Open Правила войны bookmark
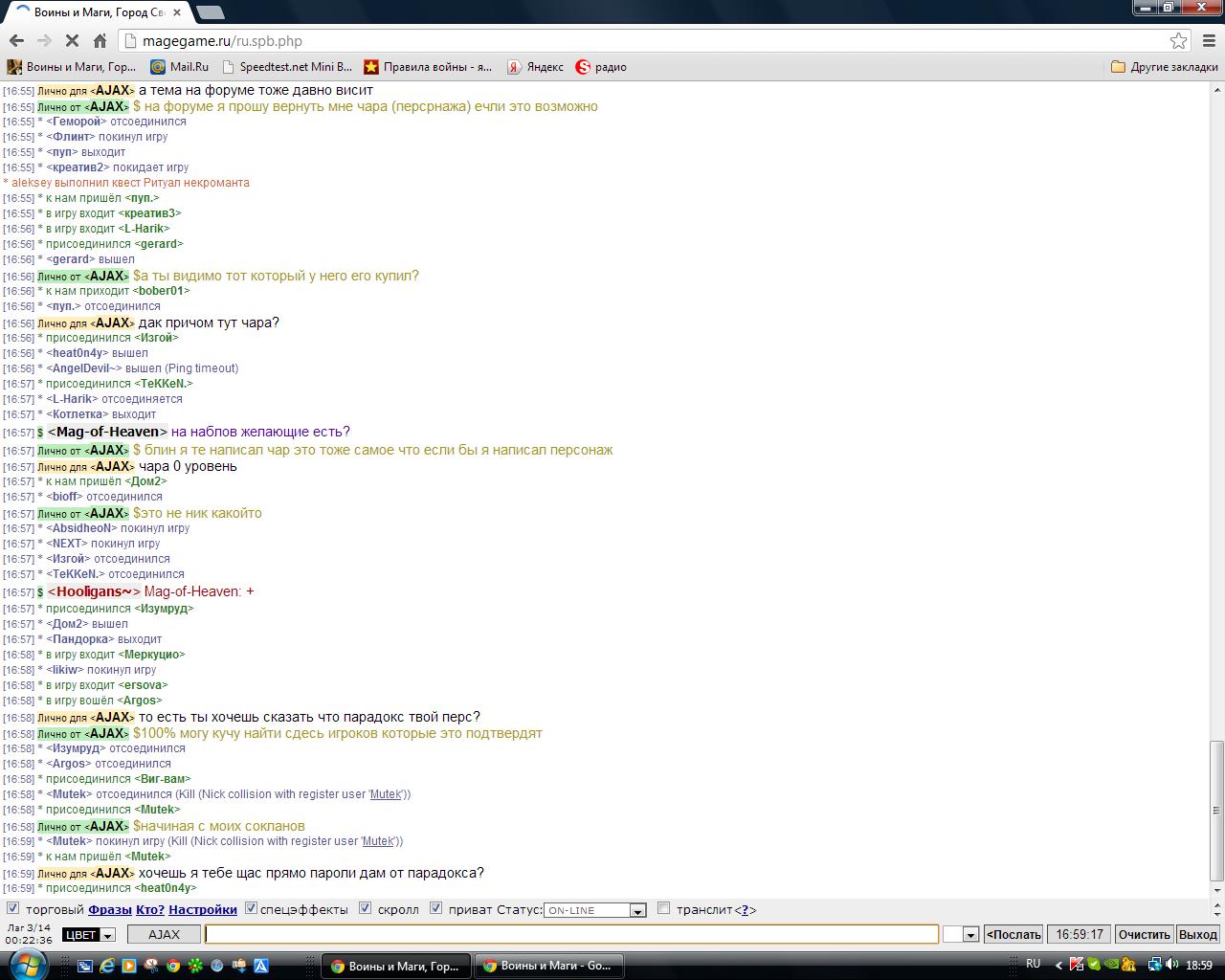This screenshot has width=1225, height=980. coord(428,67)
